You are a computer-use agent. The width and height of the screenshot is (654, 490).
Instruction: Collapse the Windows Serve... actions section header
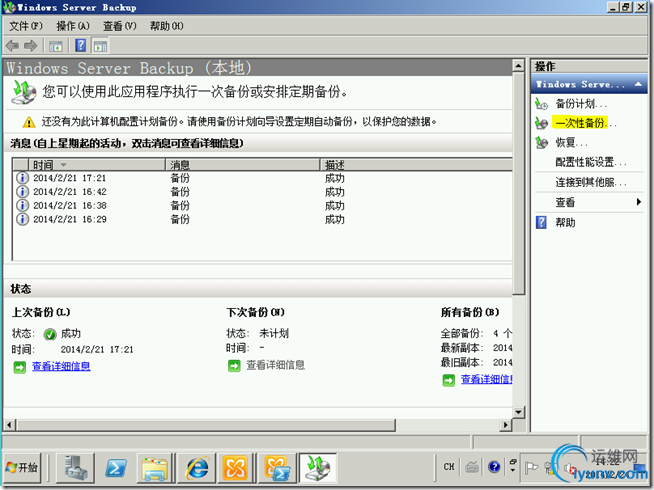pos(589,84)
